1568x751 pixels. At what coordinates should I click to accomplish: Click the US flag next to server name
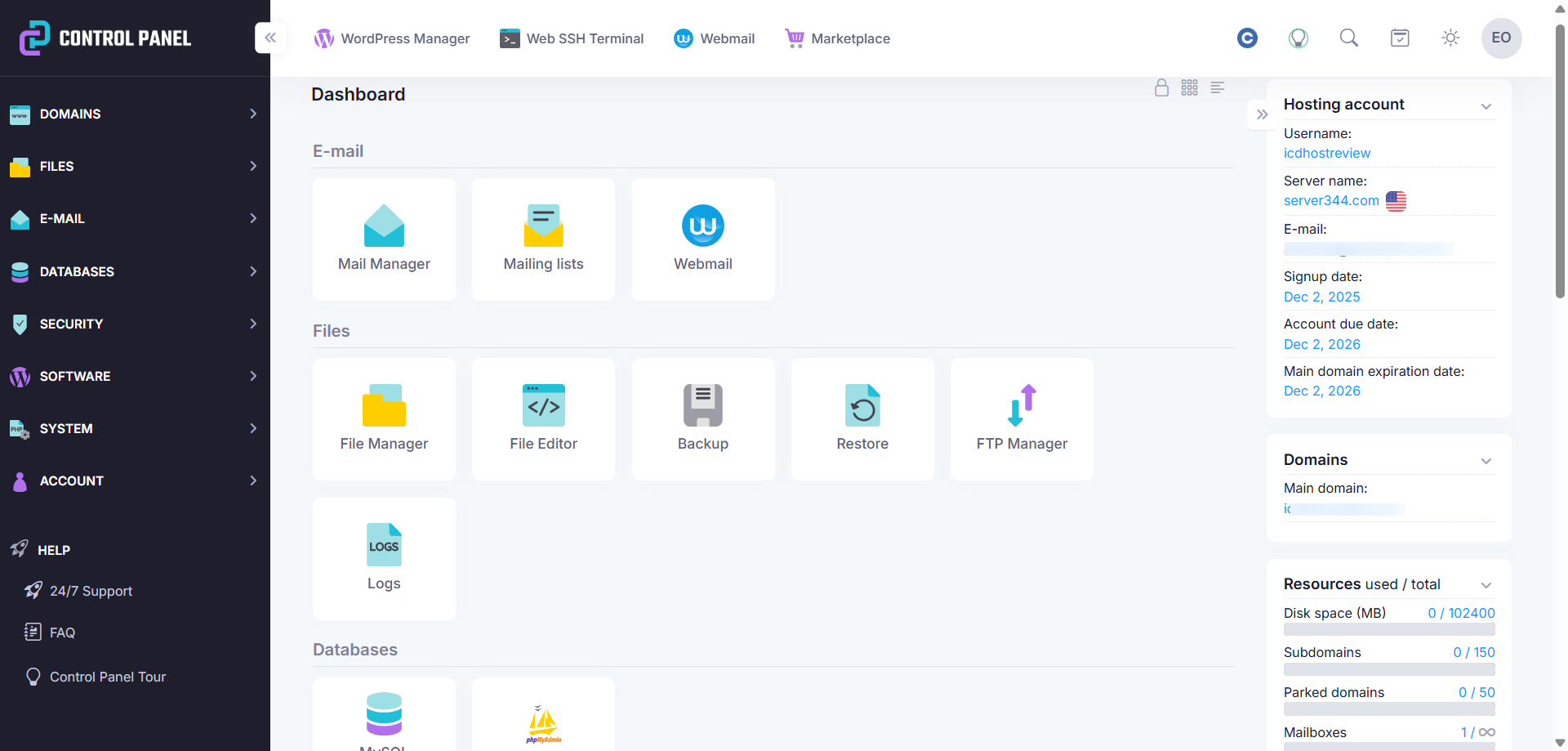[x=1396, y=201]
